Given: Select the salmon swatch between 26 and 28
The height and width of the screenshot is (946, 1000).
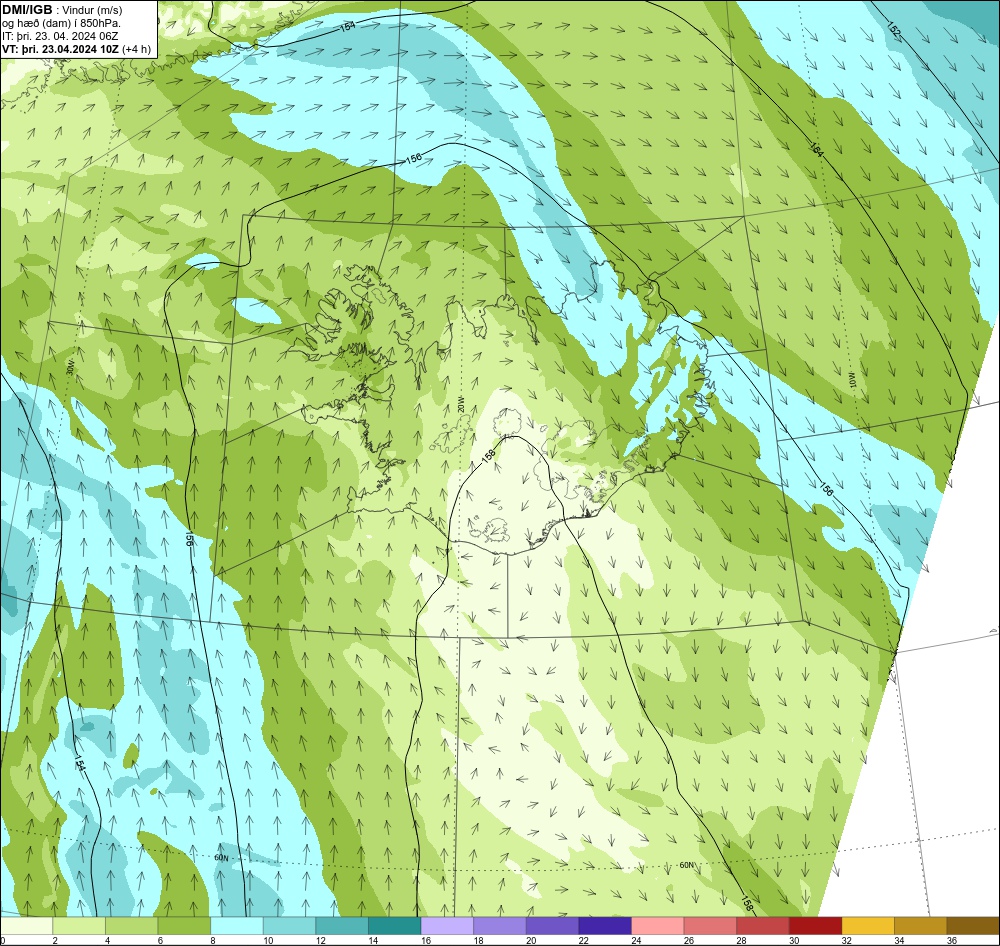Looking at the screenshot, I should click(710, 926).
